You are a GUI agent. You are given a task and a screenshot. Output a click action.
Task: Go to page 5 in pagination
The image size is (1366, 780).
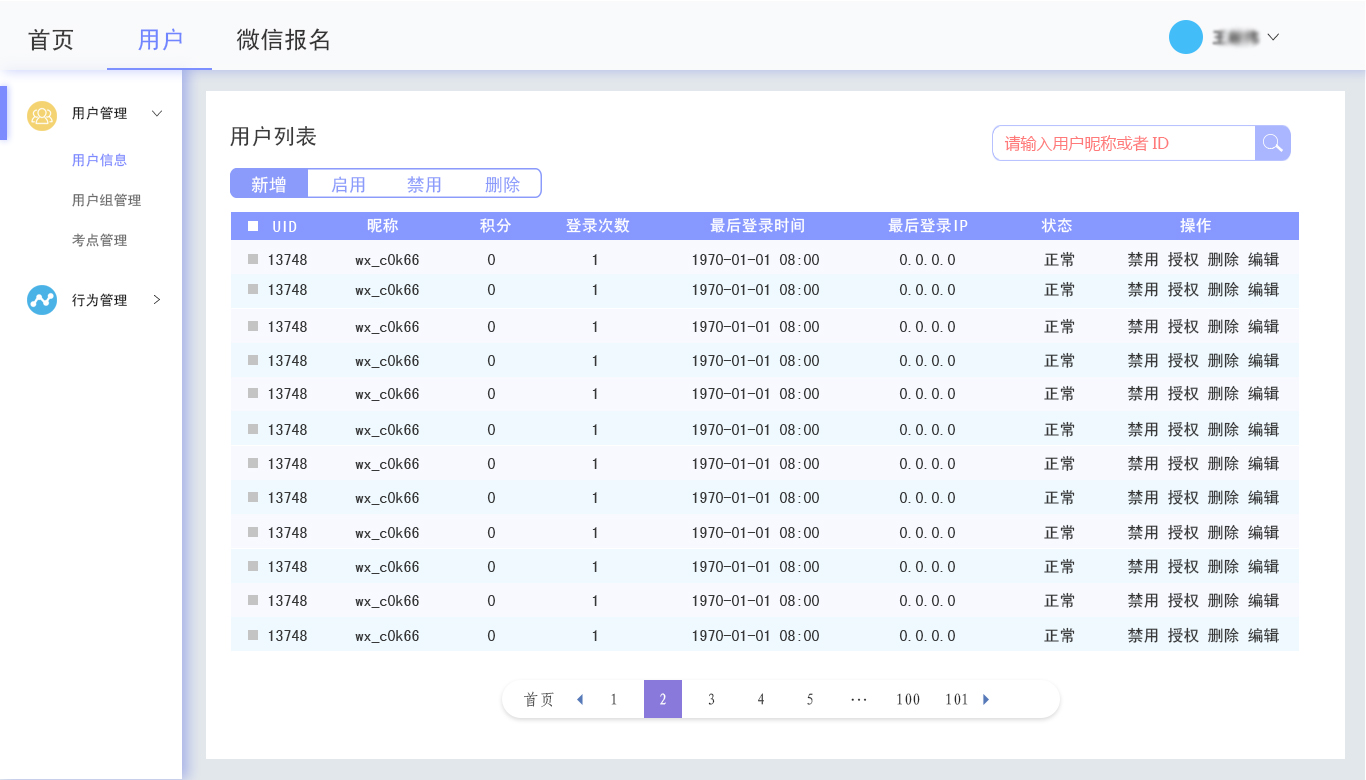pyautogui.click(x=810, y=700)
